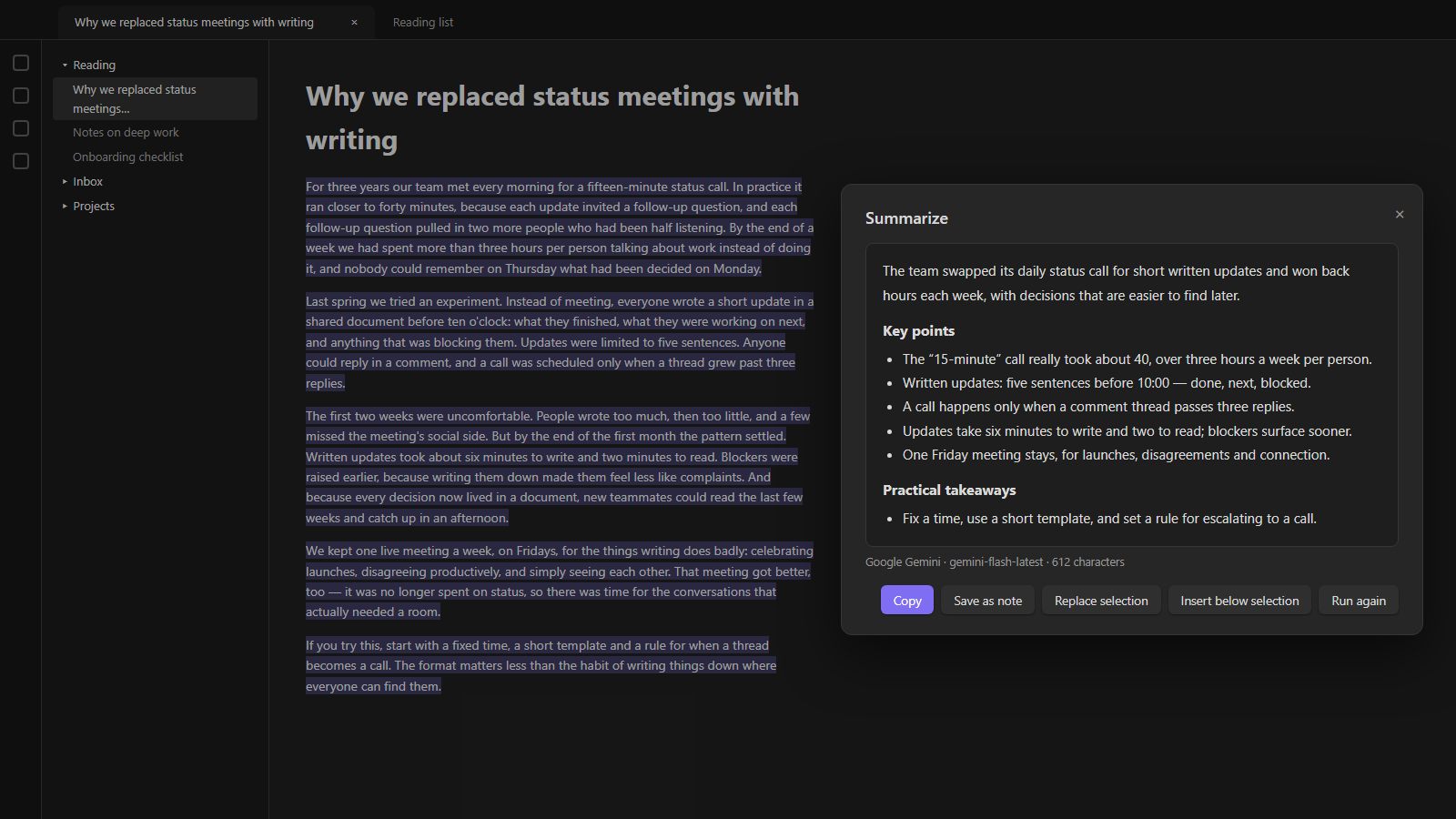This screenshot has height=819, width=1456.
Task: Click the paragraph beginning 'For three years our team met'
Action: [x=560, y=227]
